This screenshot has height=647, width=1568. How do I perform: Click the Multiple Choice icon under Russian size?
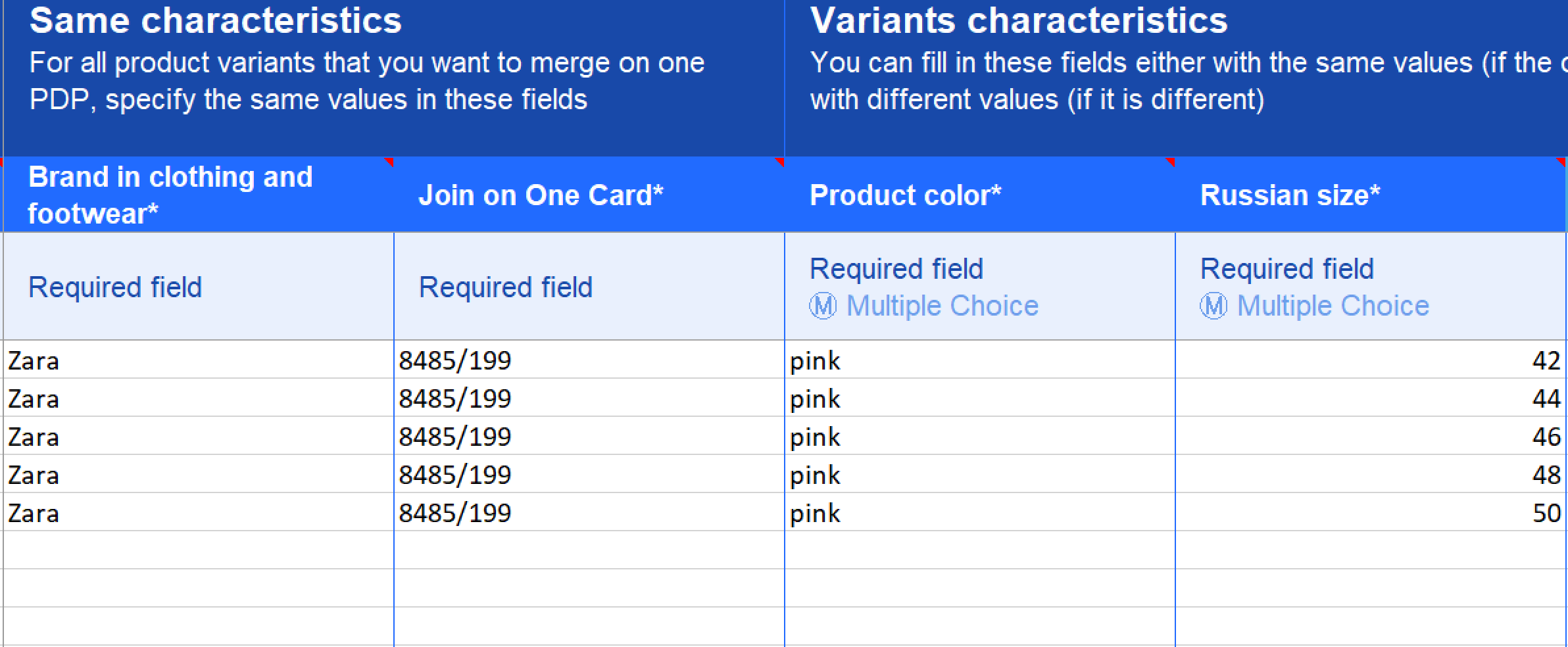pyautogui.click(x=1213, y=306)
